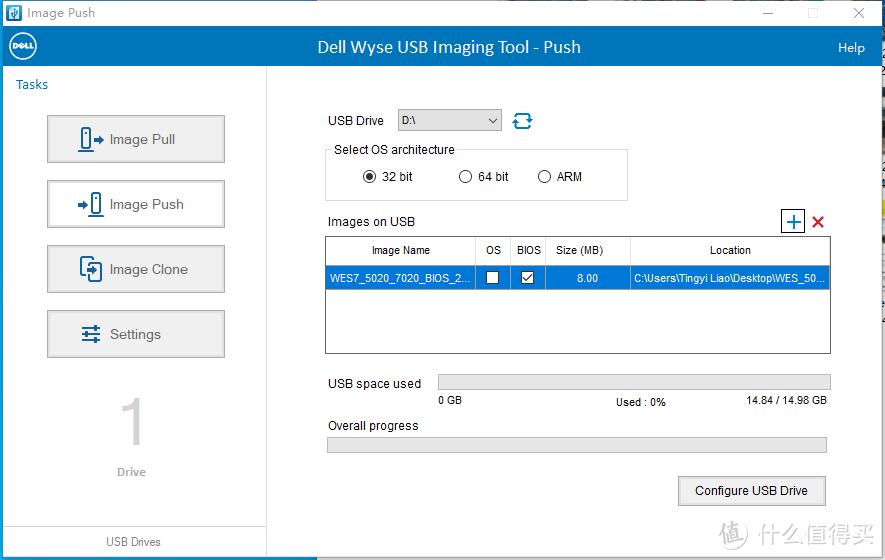Click the Image Push title bar icon

(x=13, y=13)
